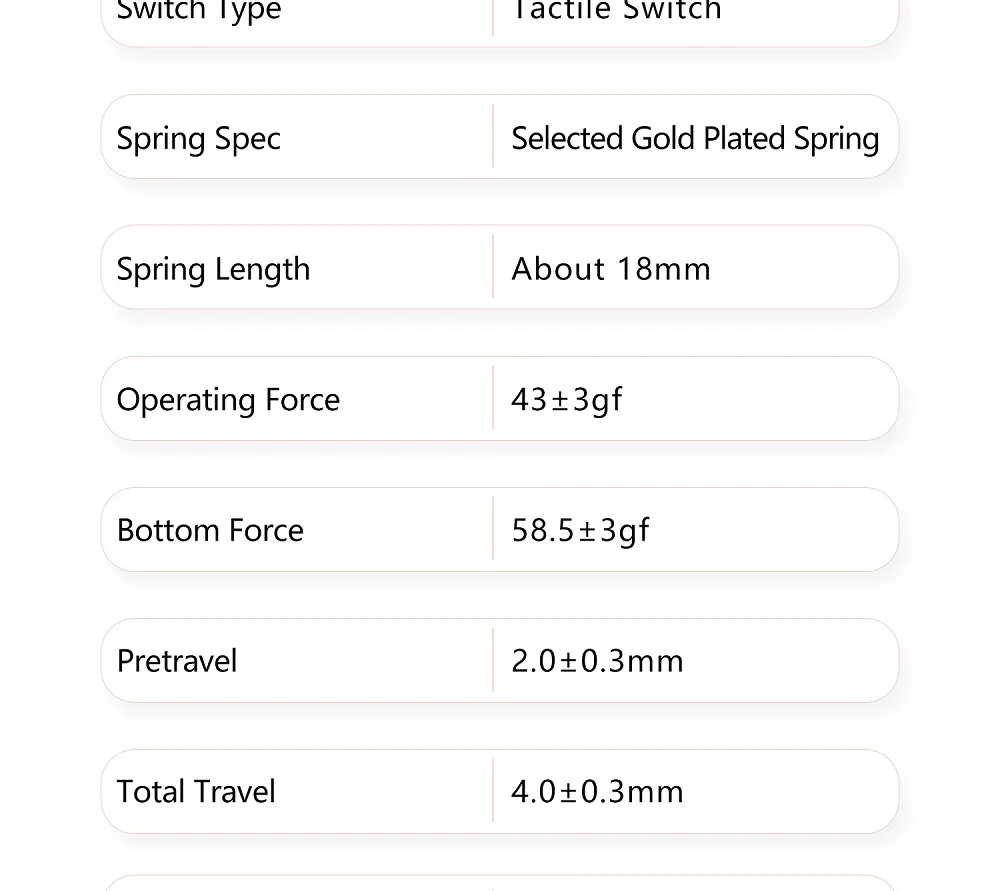Select the Selected Gold Plated Spring value
Viewport: 1000px width, 891px height.
tap(695, 139)
